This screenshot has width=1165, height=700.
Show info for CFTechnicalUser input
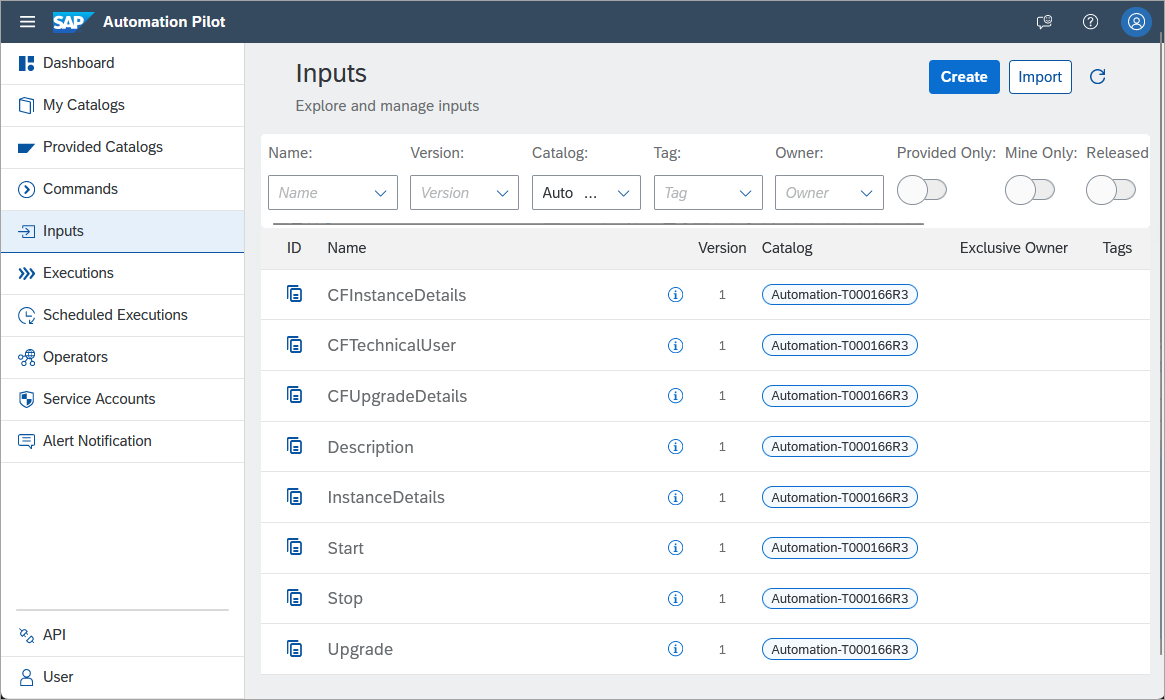pos(675,346)
